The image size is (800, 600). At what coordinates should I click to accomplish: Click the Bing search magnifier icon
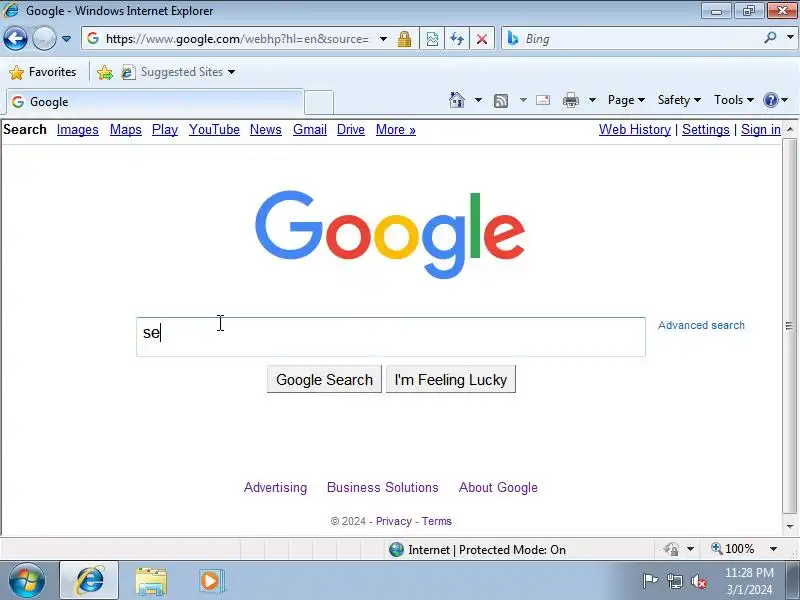click(x=770, y=38)
